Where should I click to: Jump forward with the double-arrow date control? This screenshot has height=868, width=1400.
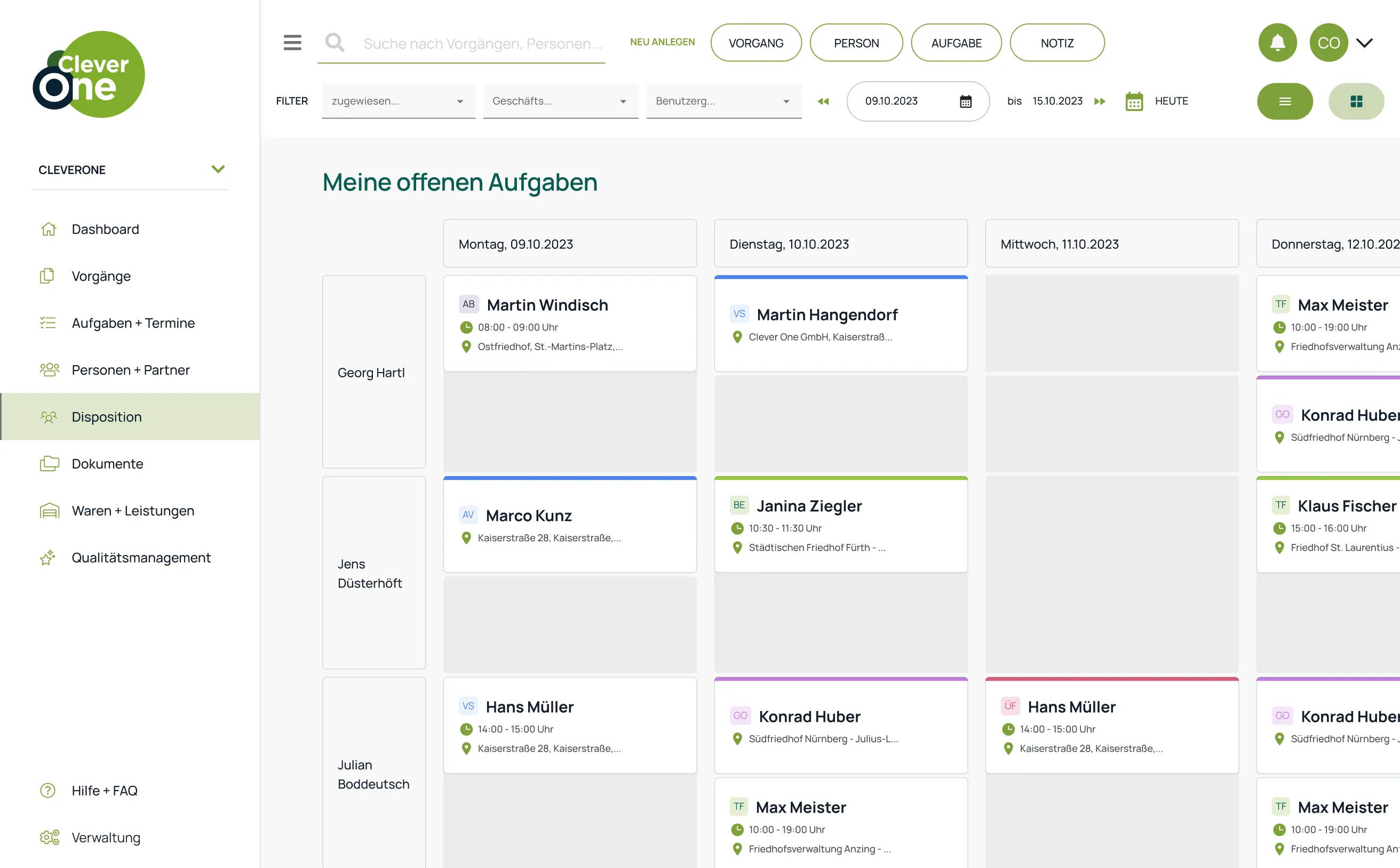1100,101
